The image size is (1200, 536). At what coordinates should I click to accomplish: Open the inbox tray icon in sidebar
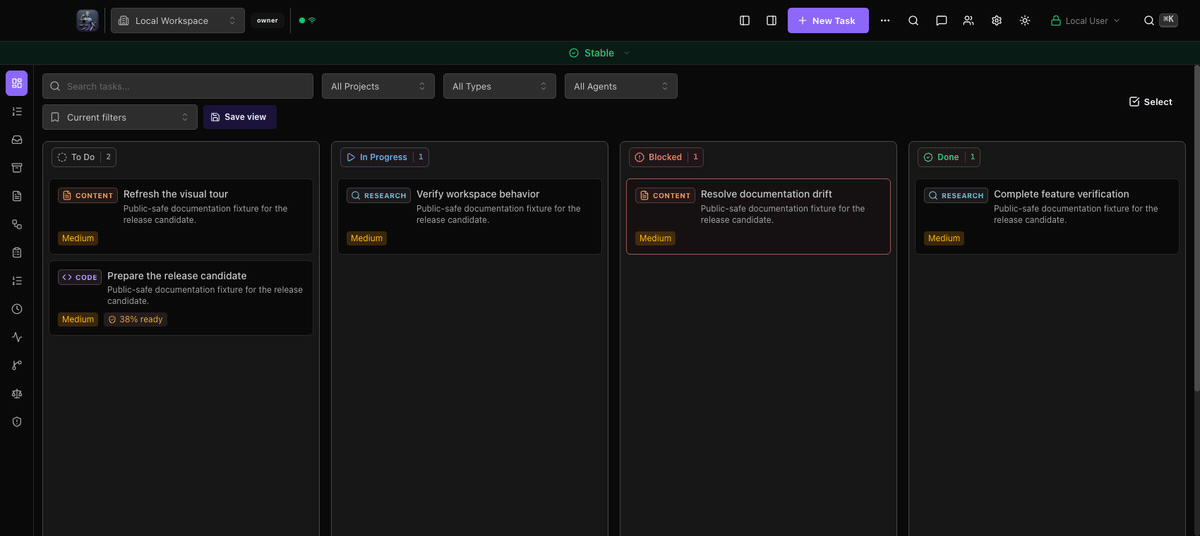coord(17,139)
